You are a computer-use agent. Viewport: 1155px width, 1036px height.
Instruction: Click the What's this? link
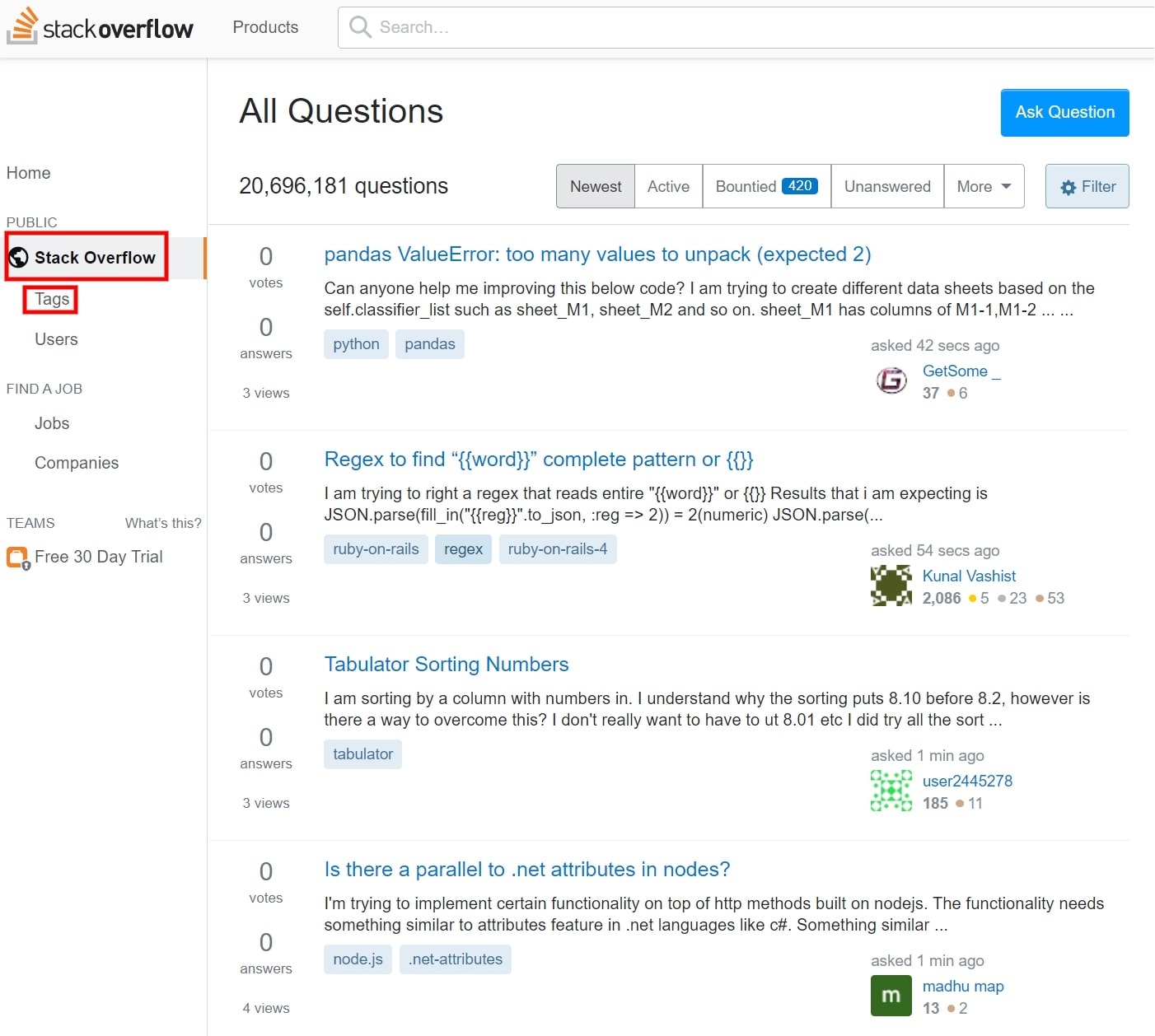[x=163, y=523]
